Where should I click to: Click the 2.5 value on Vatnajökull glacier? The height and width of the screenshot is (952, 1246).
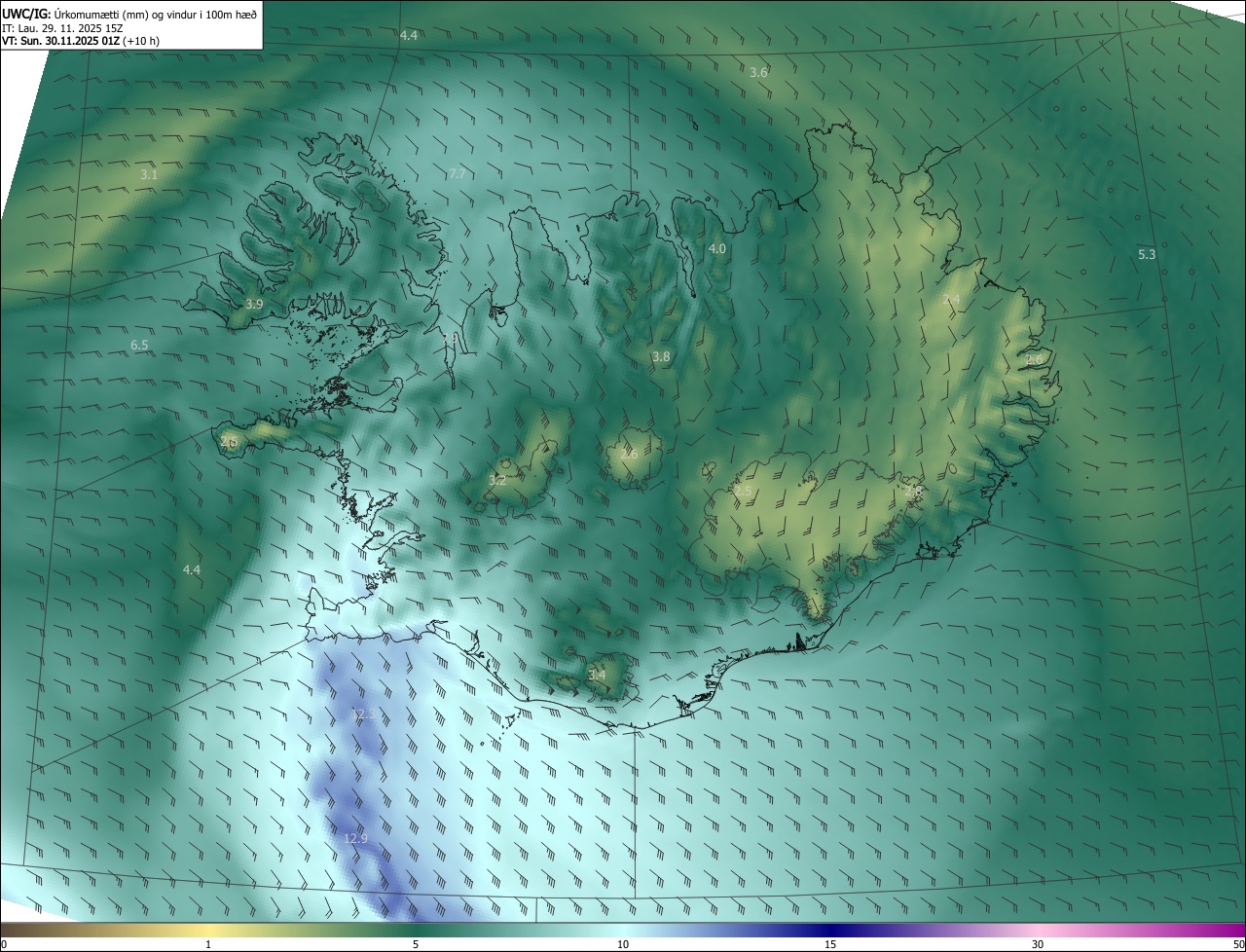pyautogui.click(x=744, y=492)
